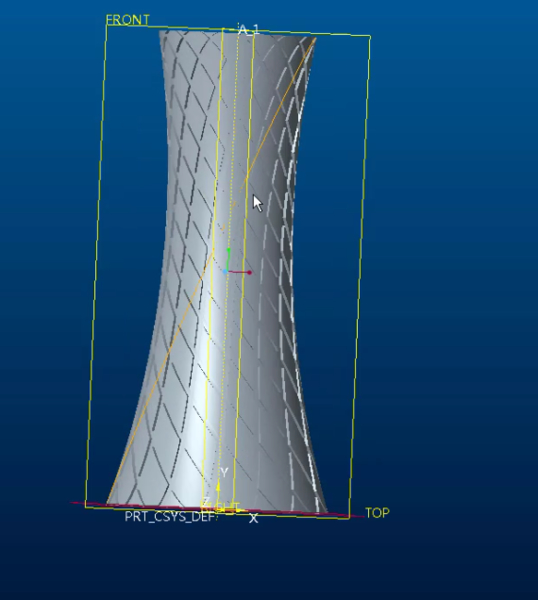The image size is (538, 600).
Task: Click the blue dragger origin point
Action: click(x=225, y=271)
